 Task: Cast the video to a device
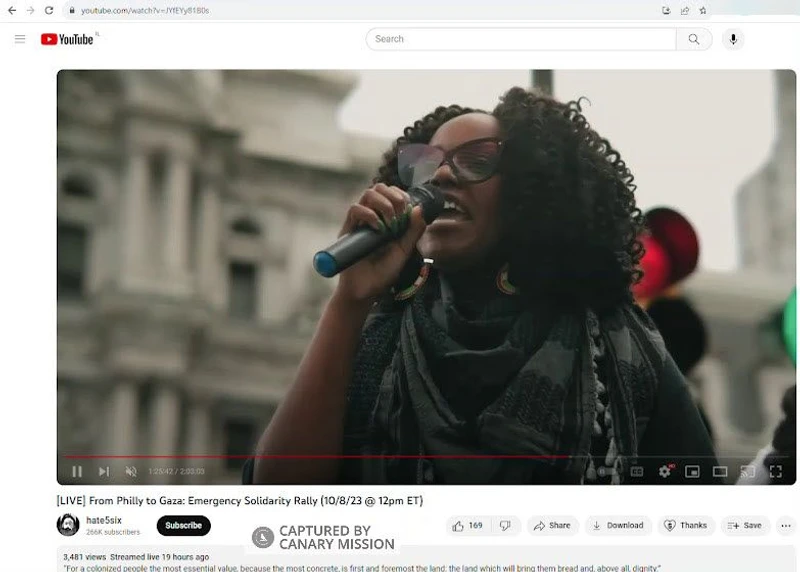(747, 471)
